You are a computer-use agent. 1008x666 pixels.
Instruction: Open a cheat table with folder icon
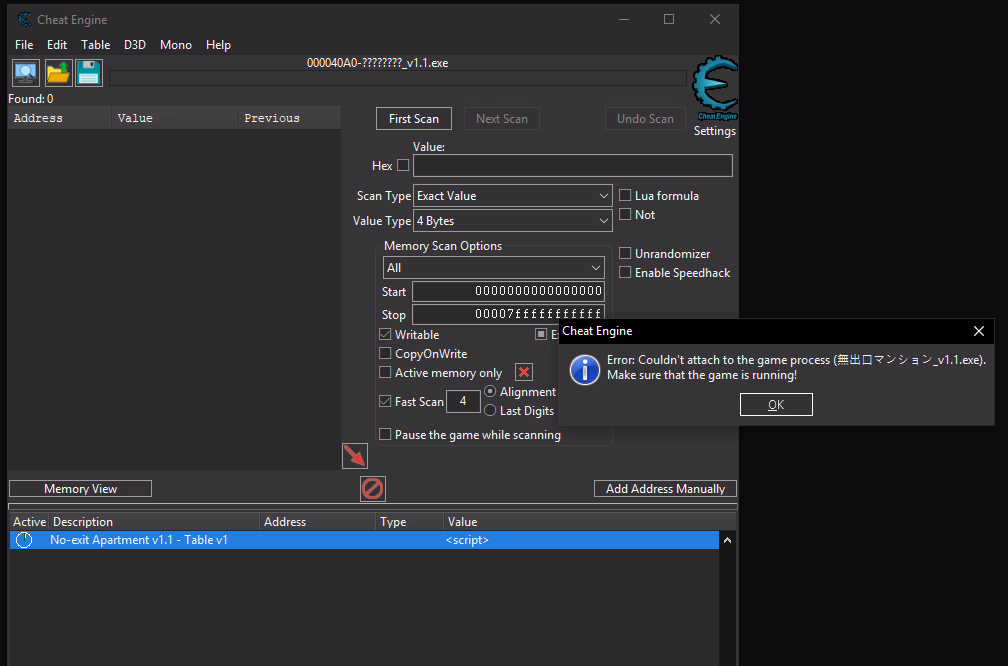click(58, 73)
